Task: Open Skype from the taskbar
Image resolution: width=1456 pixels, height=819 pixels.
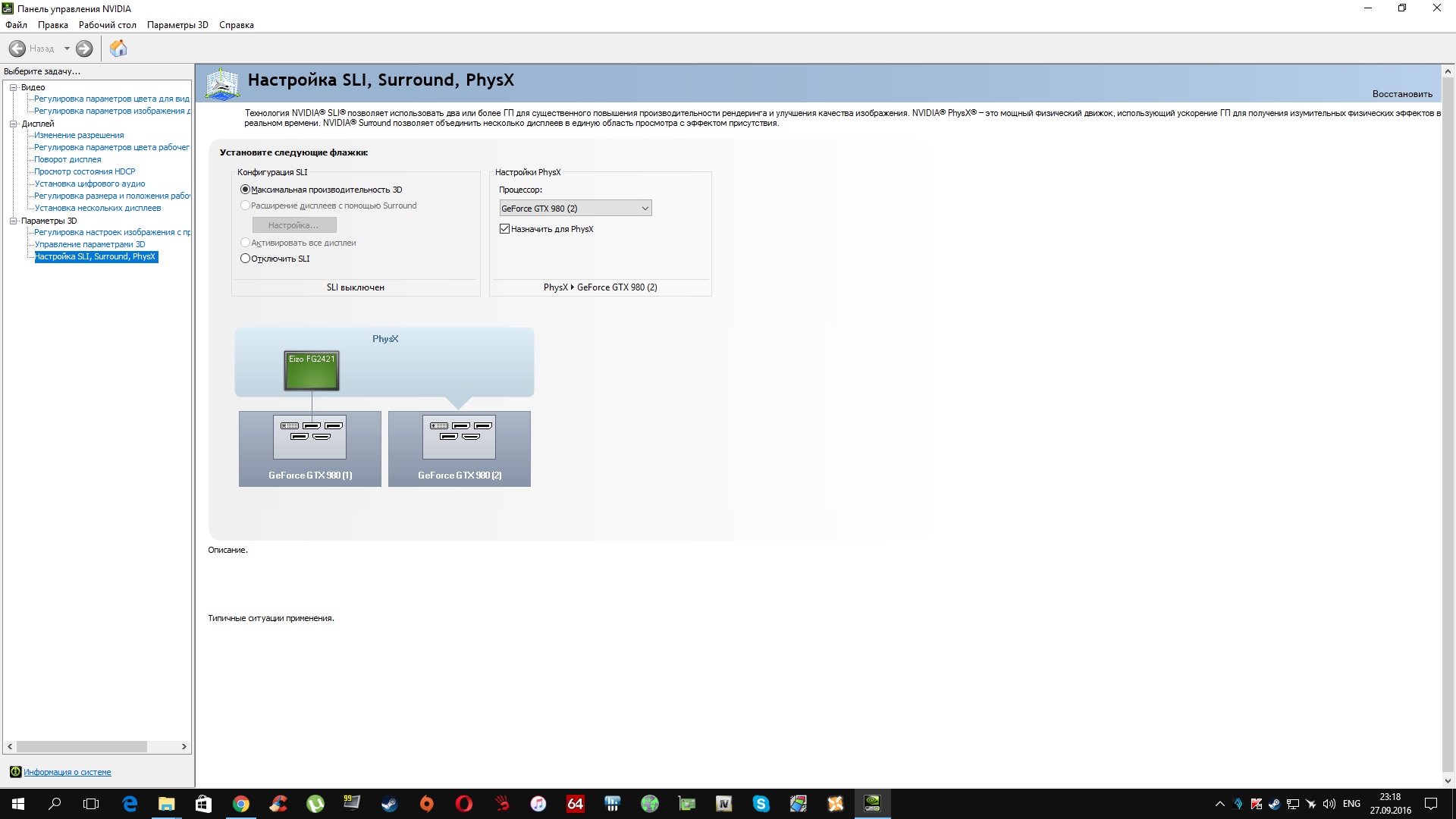Action: [x=761, y=804]
